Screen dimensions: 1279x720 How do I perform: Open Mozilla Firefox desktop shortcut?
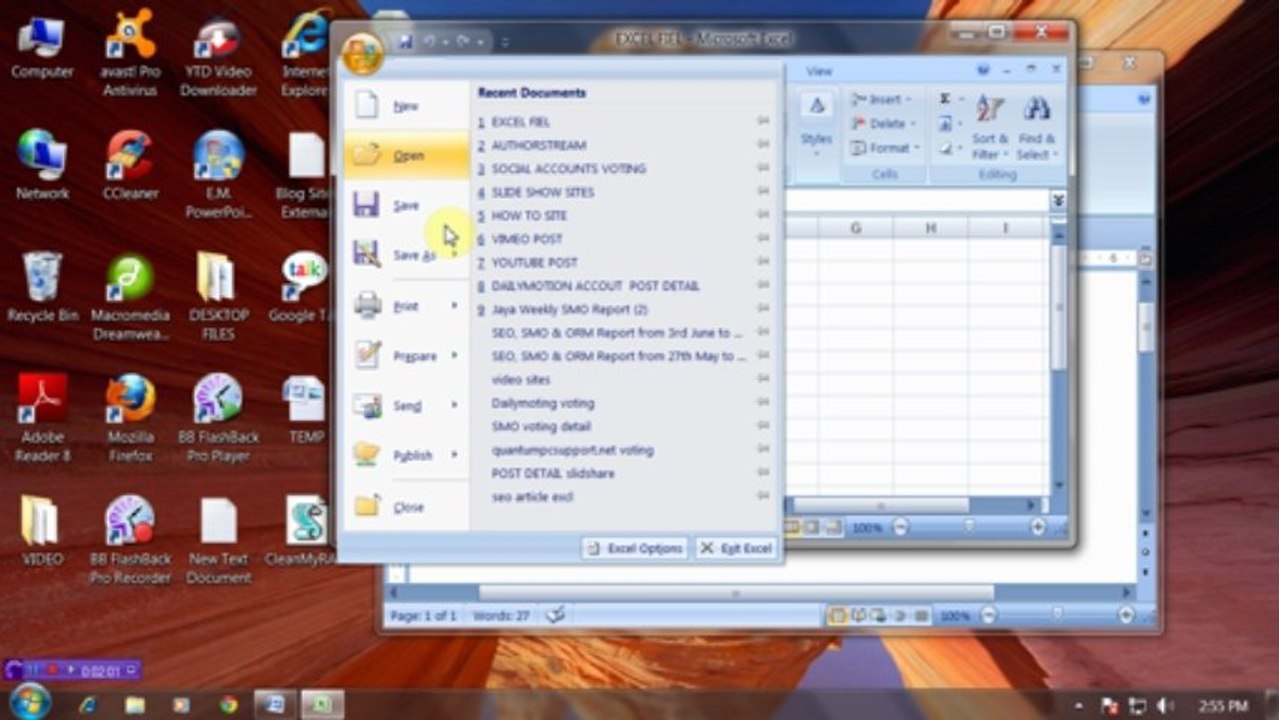[x=131, y=418]
